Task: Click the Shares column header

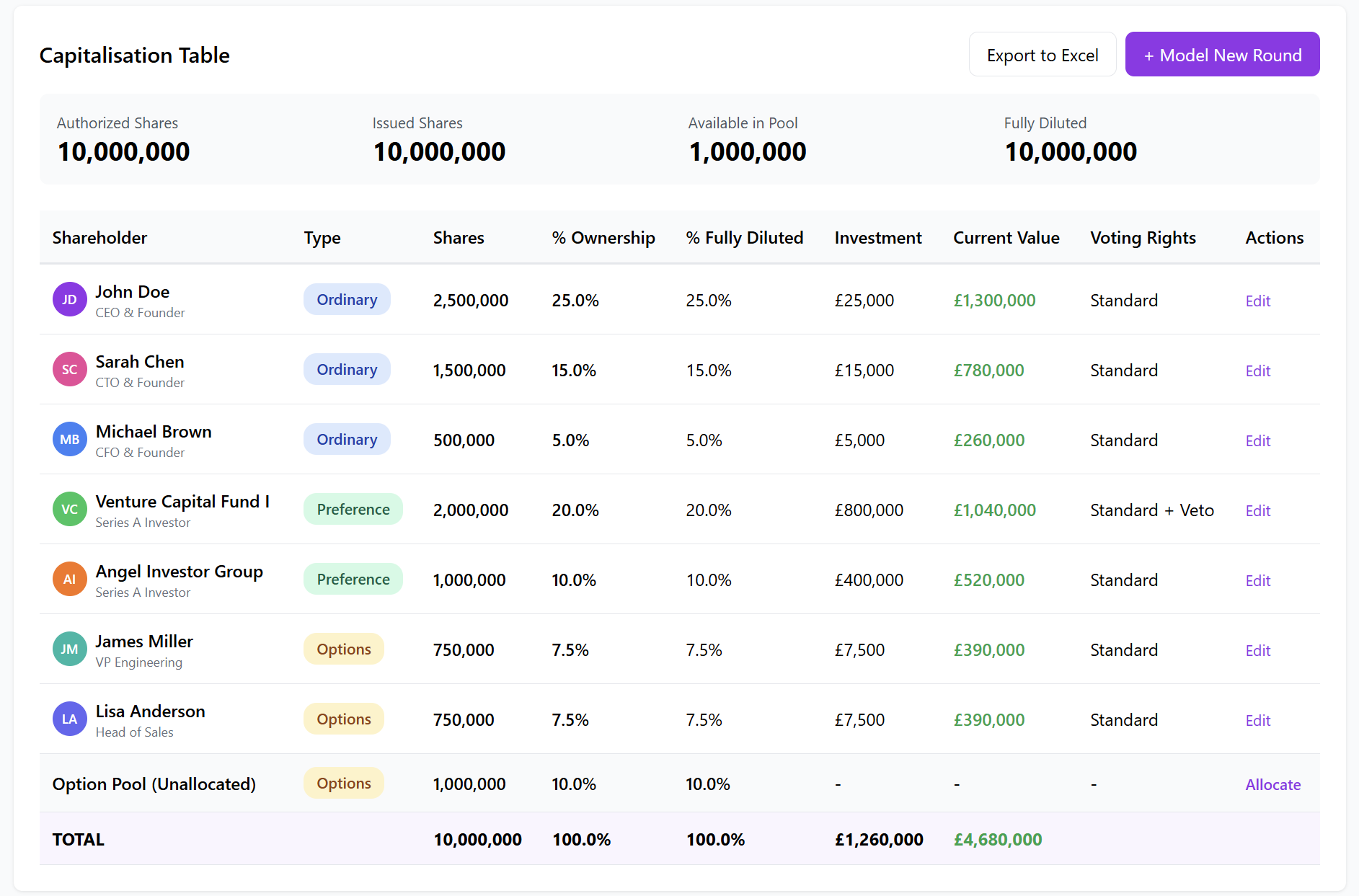Action: click(x=459, y=238)
